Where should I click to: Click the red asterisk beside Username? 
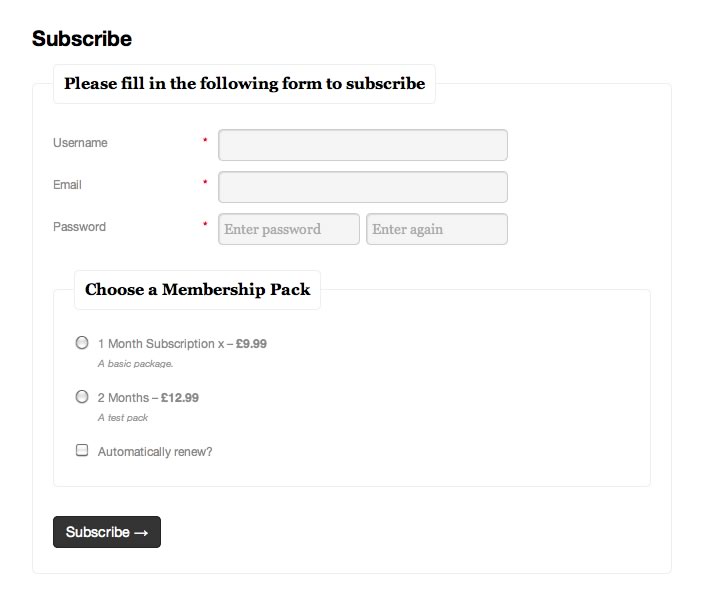(205, 141)
